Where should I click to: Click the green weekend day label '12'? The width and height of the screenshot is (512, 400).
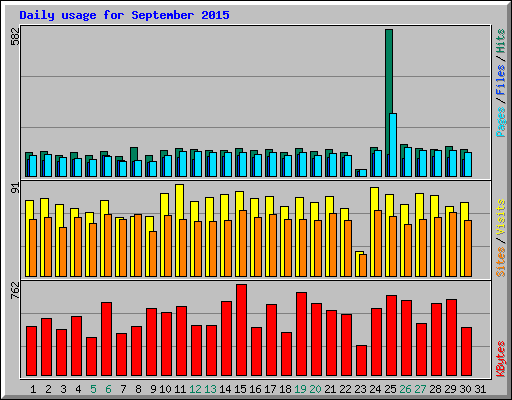[195, 389]
